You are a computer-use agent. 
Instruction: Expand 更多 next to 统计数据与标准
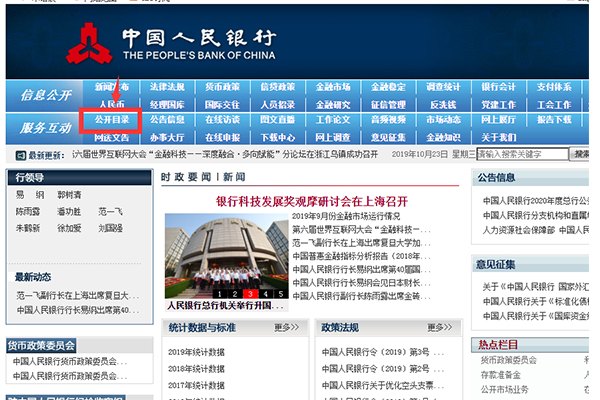click(286, 327)
